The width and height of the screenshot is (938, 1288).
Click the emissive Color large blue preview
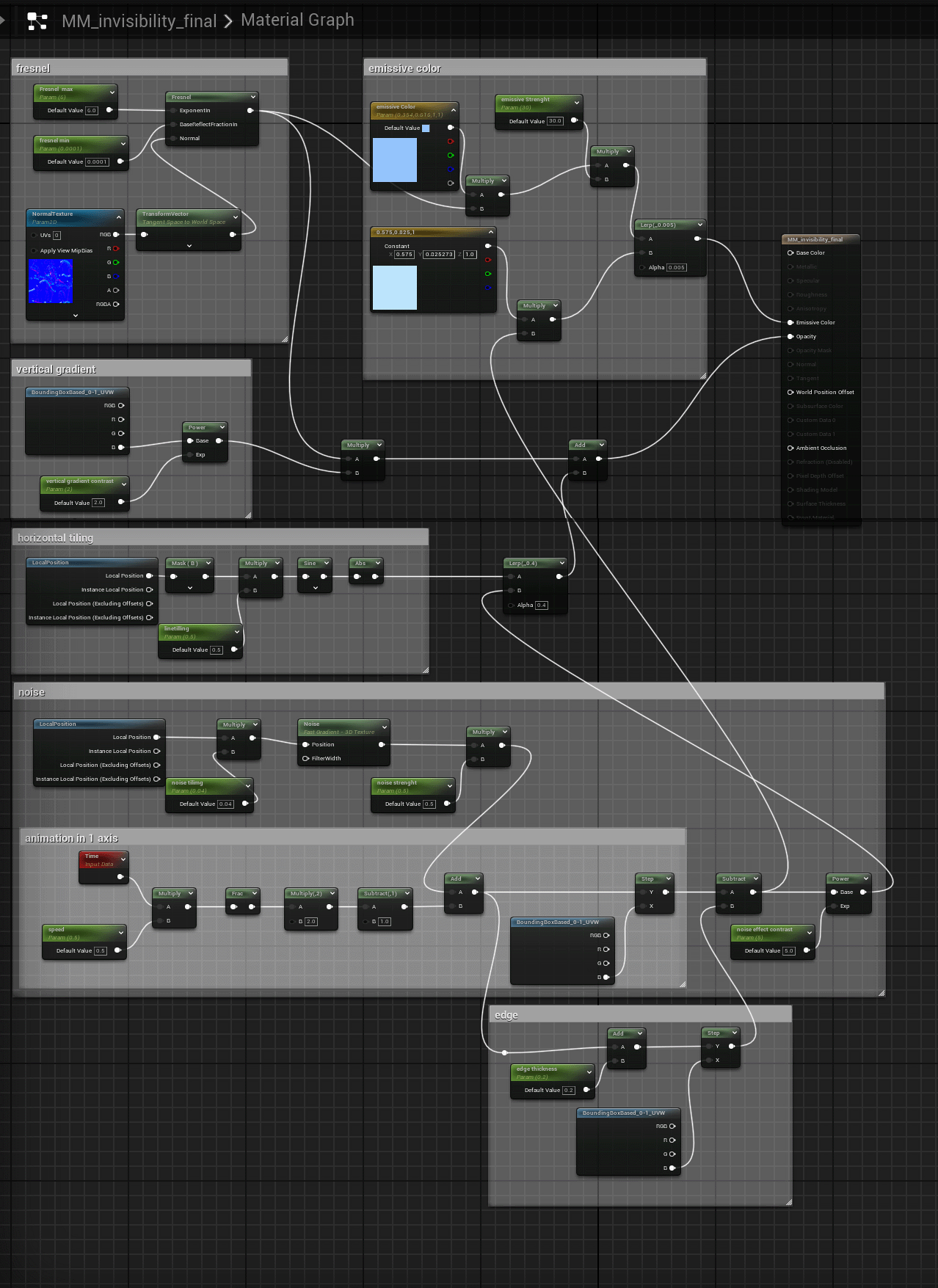pyautogui.click(x=395, y=160)
